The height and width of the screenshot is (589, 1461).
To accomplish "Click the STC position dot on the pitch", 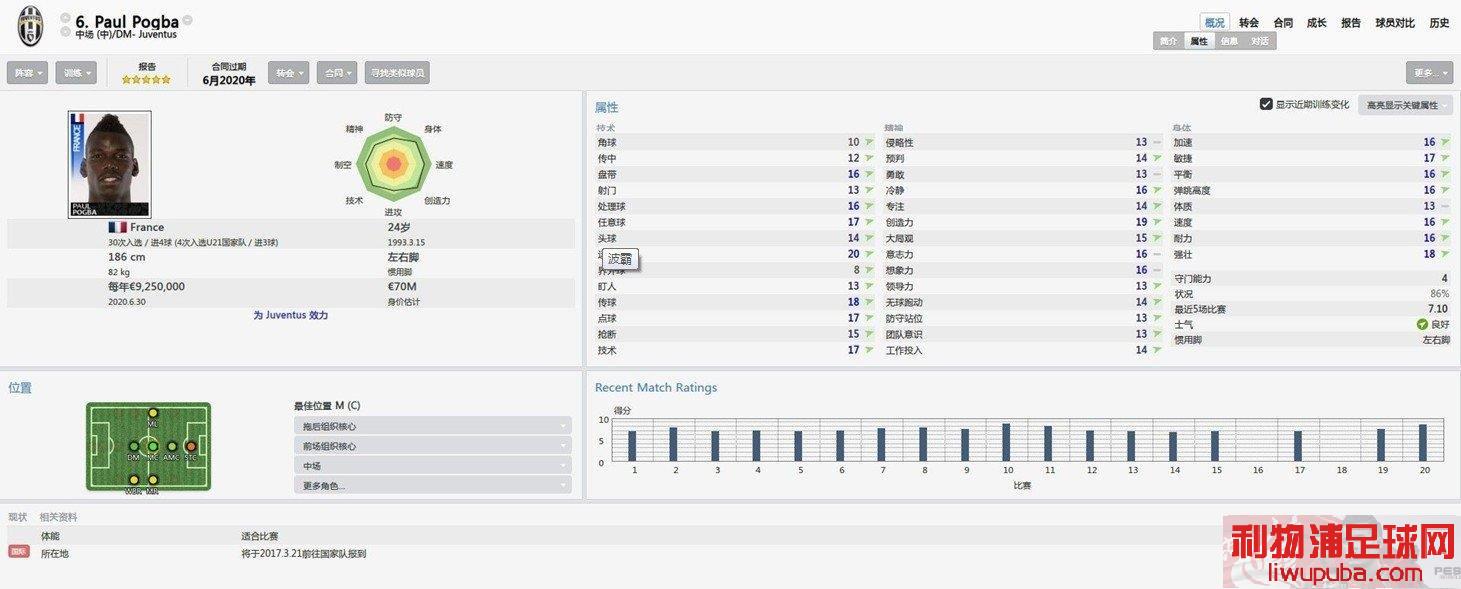I will [x=190, y=446].
